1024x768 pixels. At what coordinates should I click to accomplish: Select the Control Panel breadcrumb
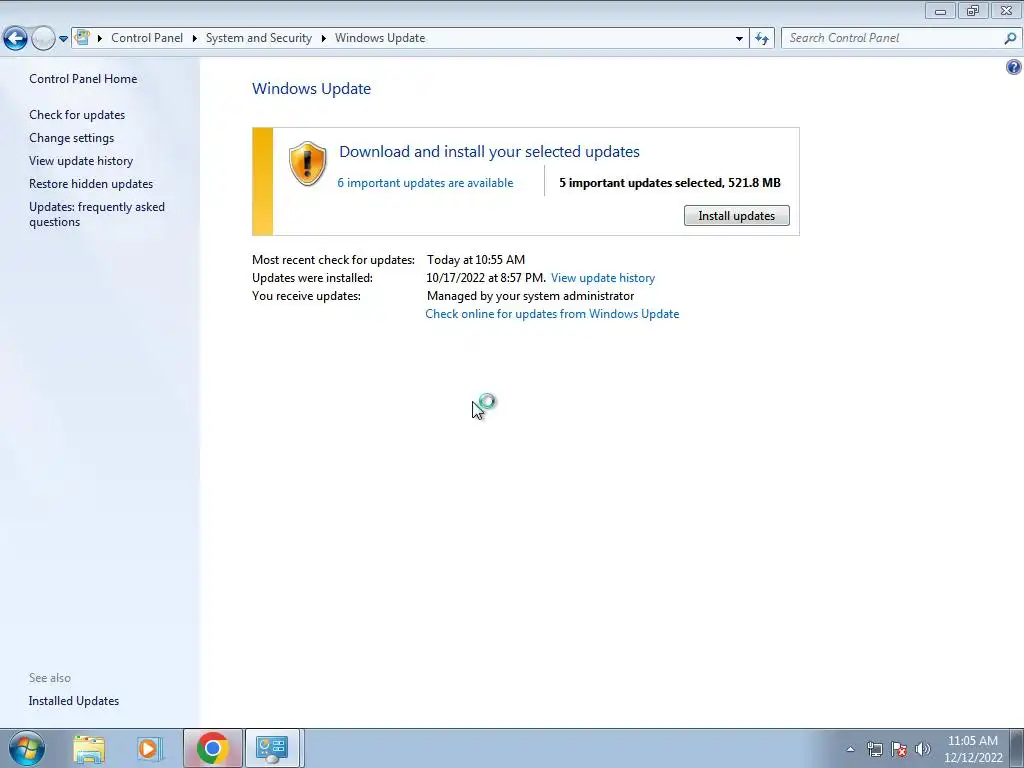point(147,38)
